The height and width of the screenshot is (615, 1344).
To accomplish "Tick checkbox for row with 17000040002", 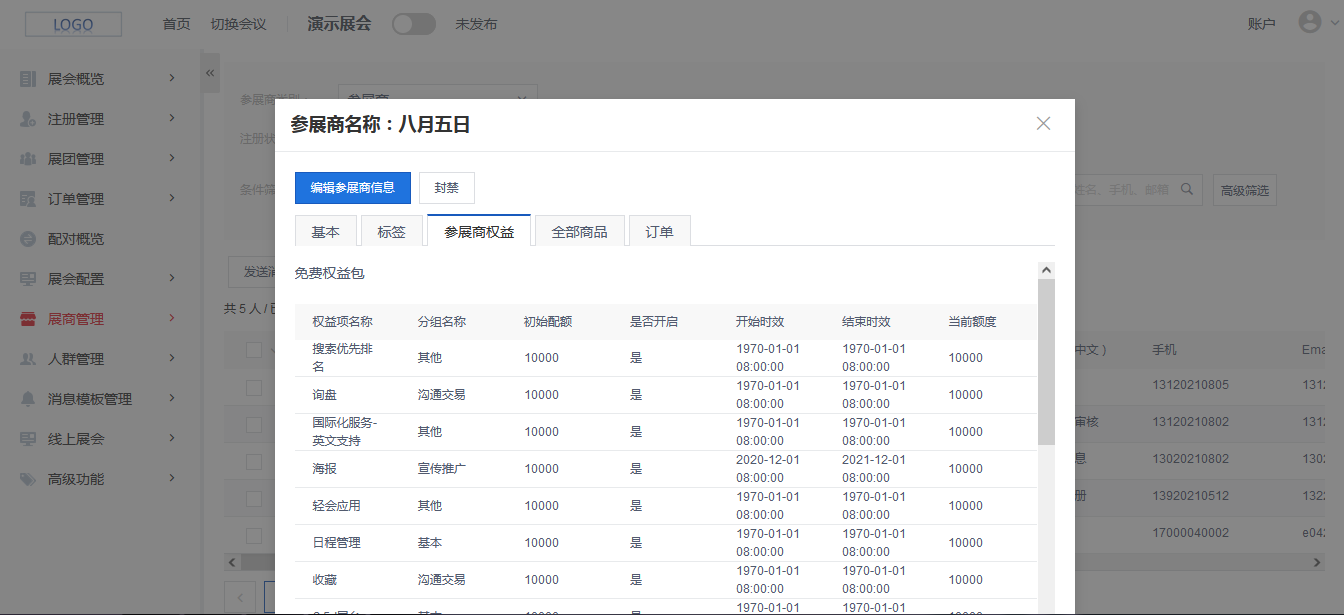I will coord(254,535).
